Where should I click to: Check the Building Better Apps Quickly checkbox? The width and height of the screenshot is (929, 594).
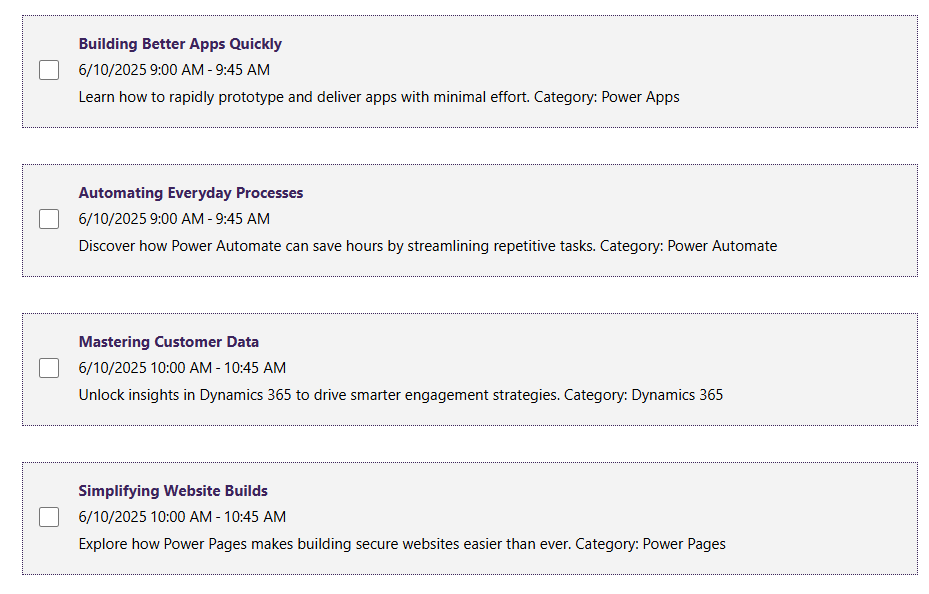pos(49,70)
